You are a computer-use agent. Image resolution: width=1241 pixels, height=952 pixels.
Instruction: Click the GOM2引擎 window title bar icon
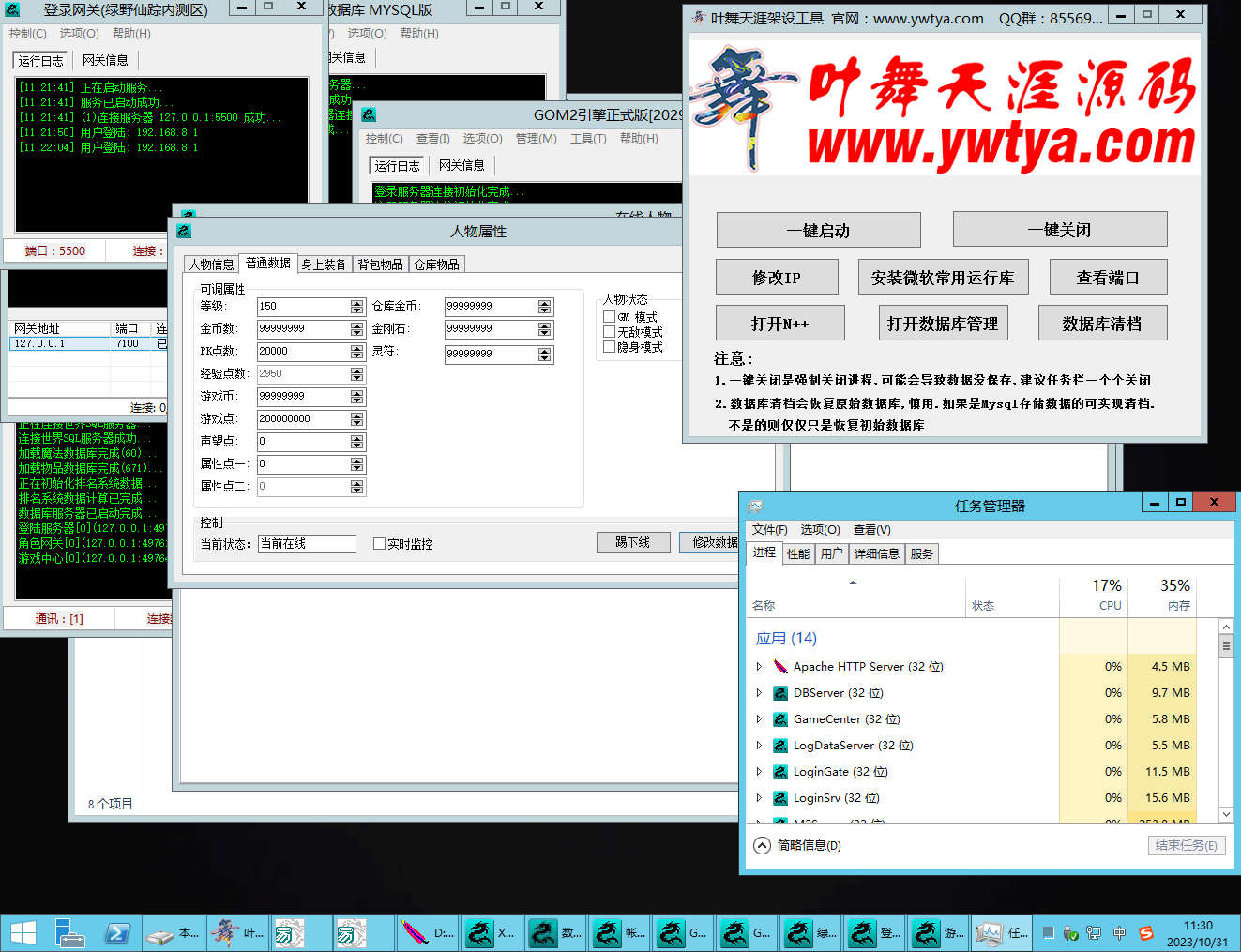pyautogui.click(x=369, y=114)
